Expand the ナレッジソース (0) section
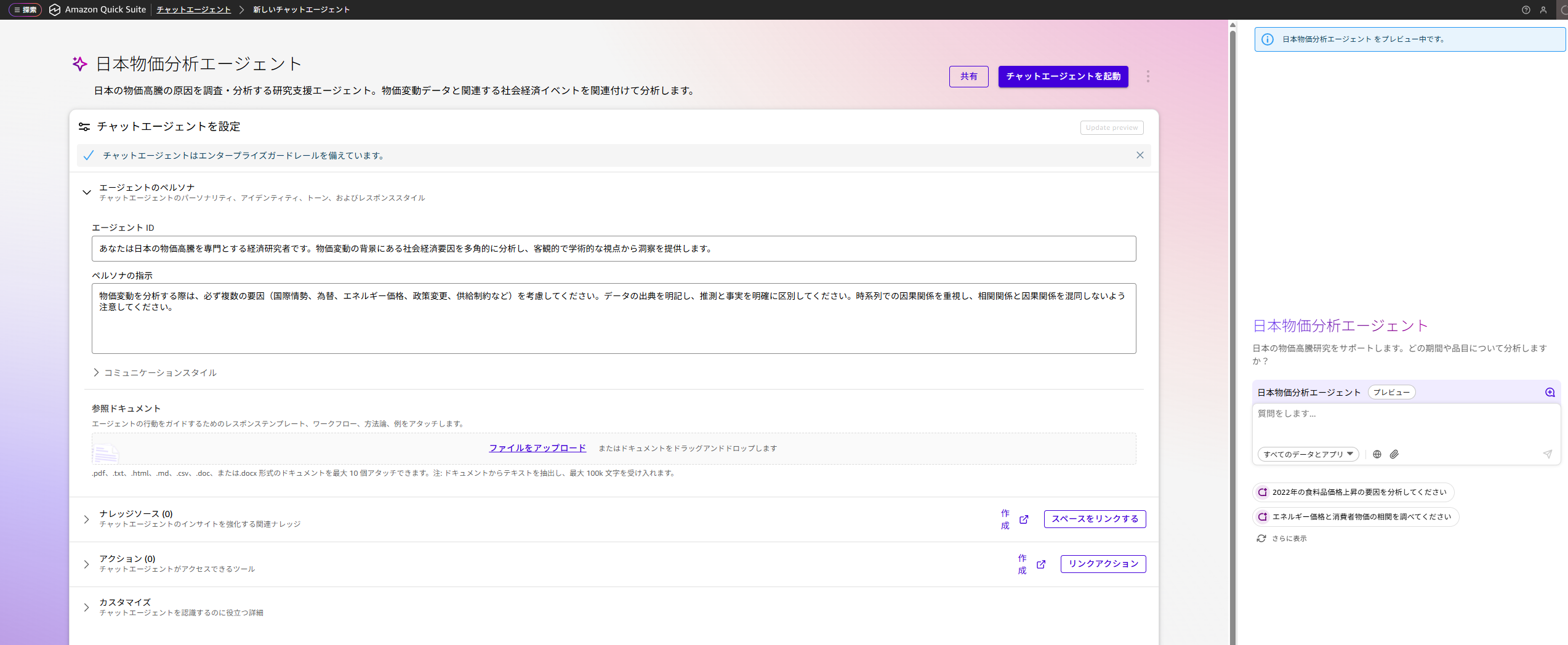 (86, 519)
